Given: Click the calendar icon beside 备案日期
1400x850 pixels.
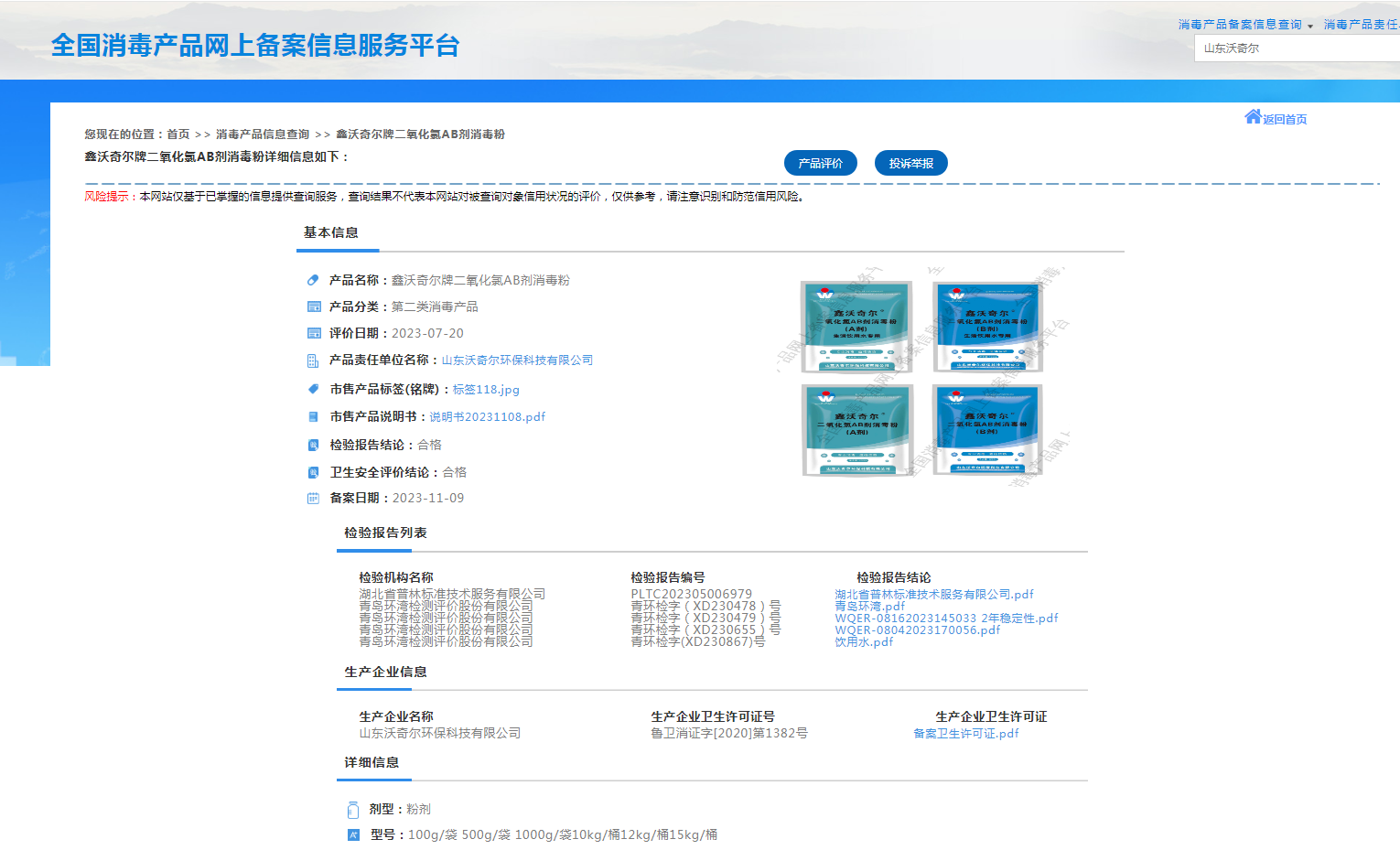Looking at the screenshot, I should pyautogui.click(x=314, y=498).
